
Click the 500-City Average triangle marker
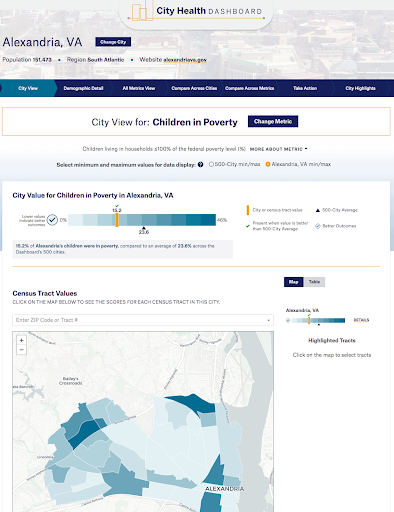[144, 228]
